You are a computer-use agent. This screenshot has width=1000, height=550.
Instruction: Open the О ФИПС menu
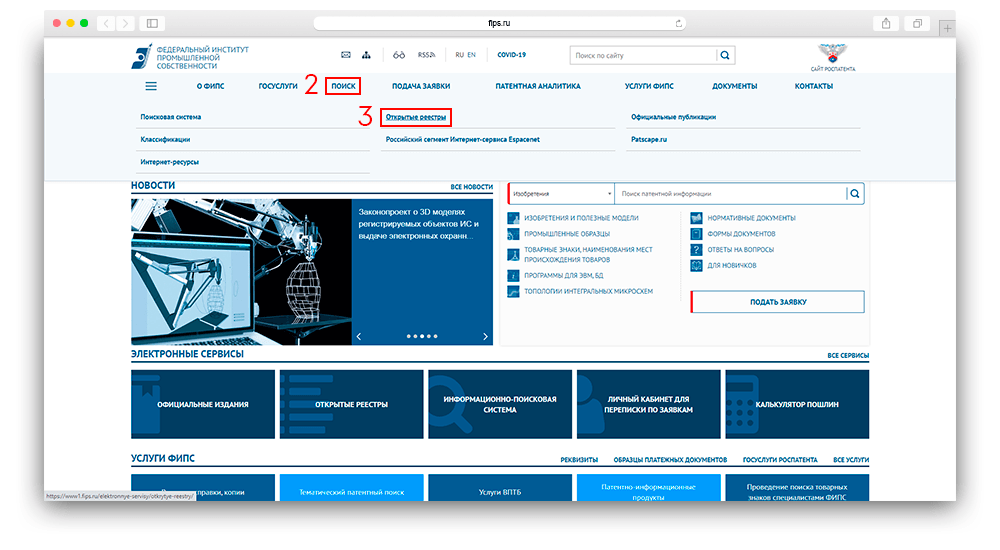coord(210,86)
